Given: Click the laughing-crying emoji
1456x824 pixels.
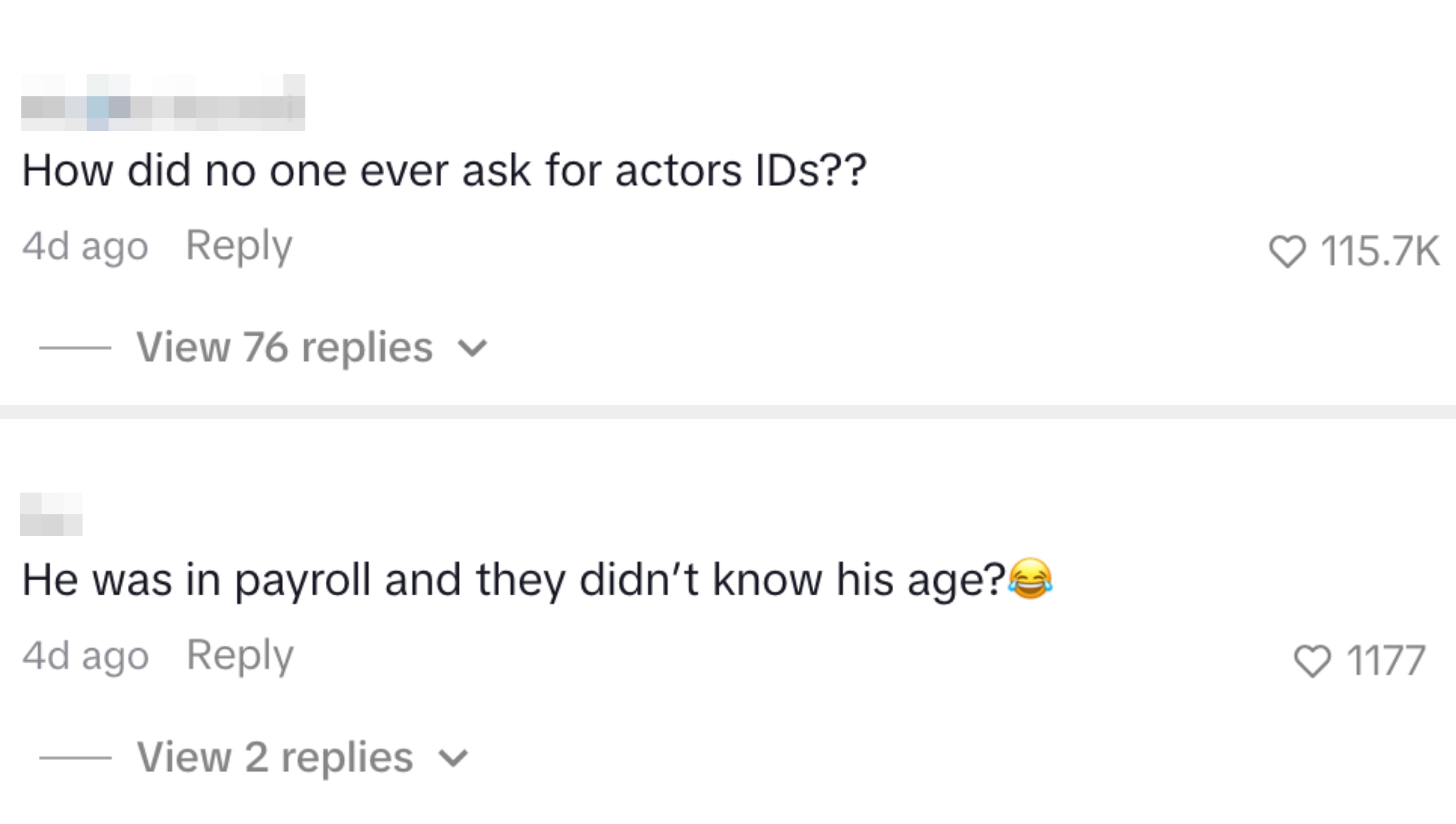Looking at the screenshot, I should pos(1031,578).
